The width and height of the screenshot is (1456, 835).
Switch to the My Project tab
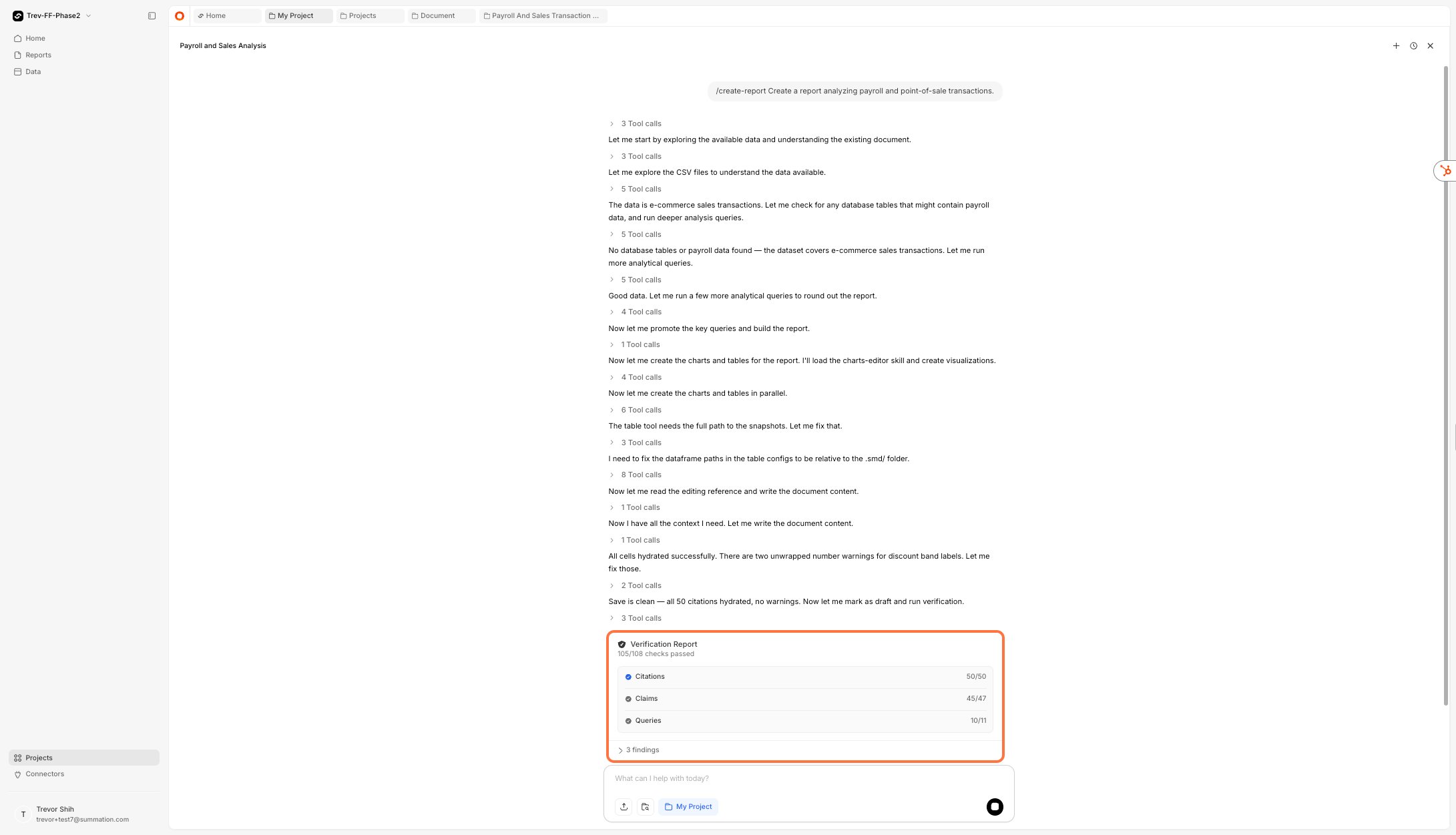[x=299, y=16]
